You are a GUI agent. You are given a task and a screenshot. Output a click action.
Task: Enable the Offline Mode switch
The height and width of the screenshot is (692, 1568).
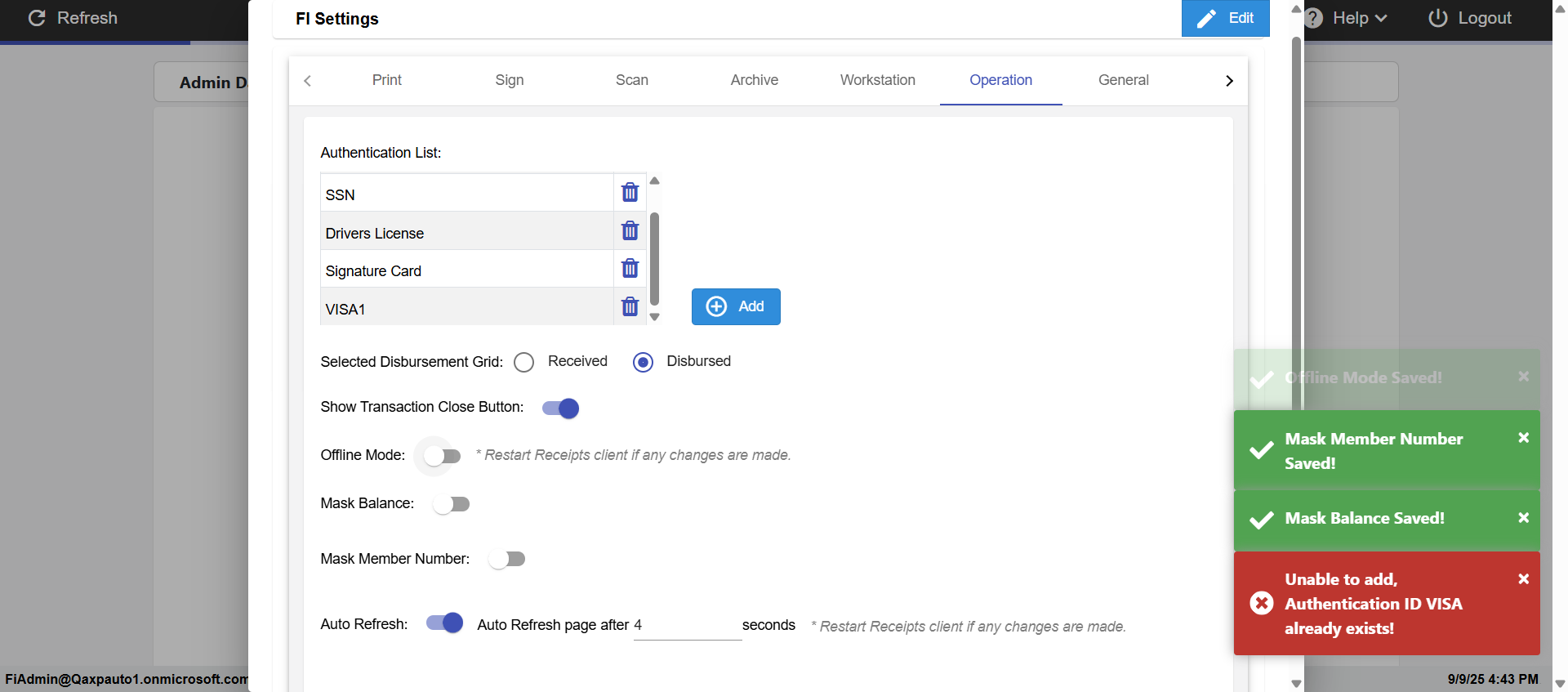pyautogui.click(x=442, y=456)
